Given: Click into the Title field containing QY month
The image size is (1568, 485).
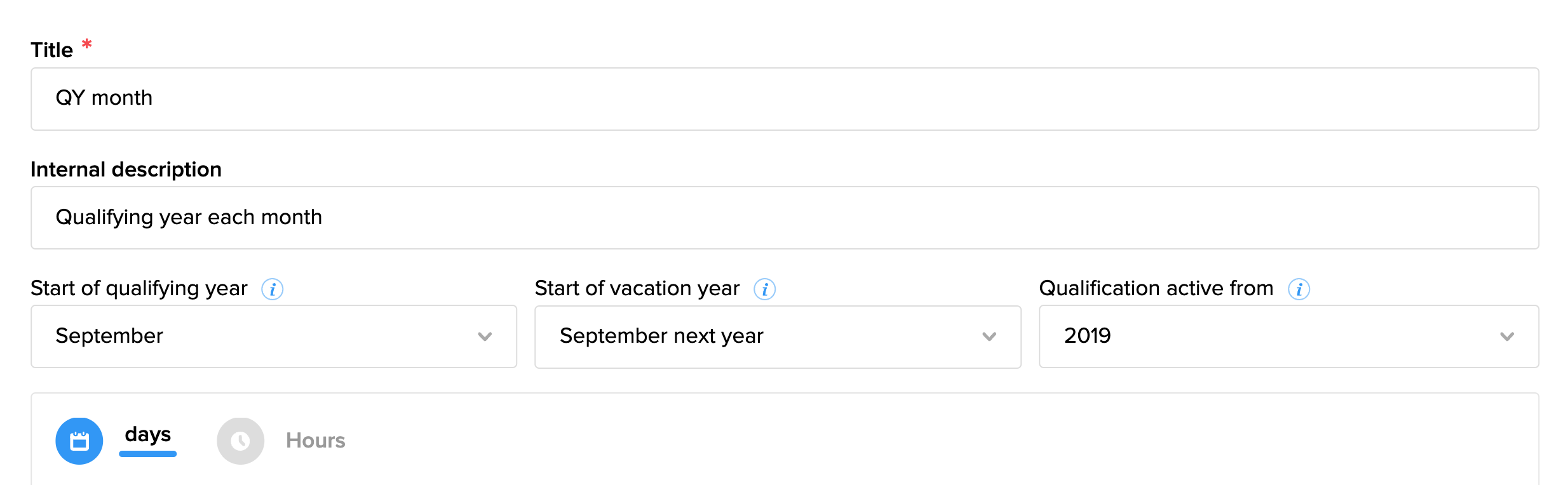Looking at the screenshot, I should click(x=785, y=99).
